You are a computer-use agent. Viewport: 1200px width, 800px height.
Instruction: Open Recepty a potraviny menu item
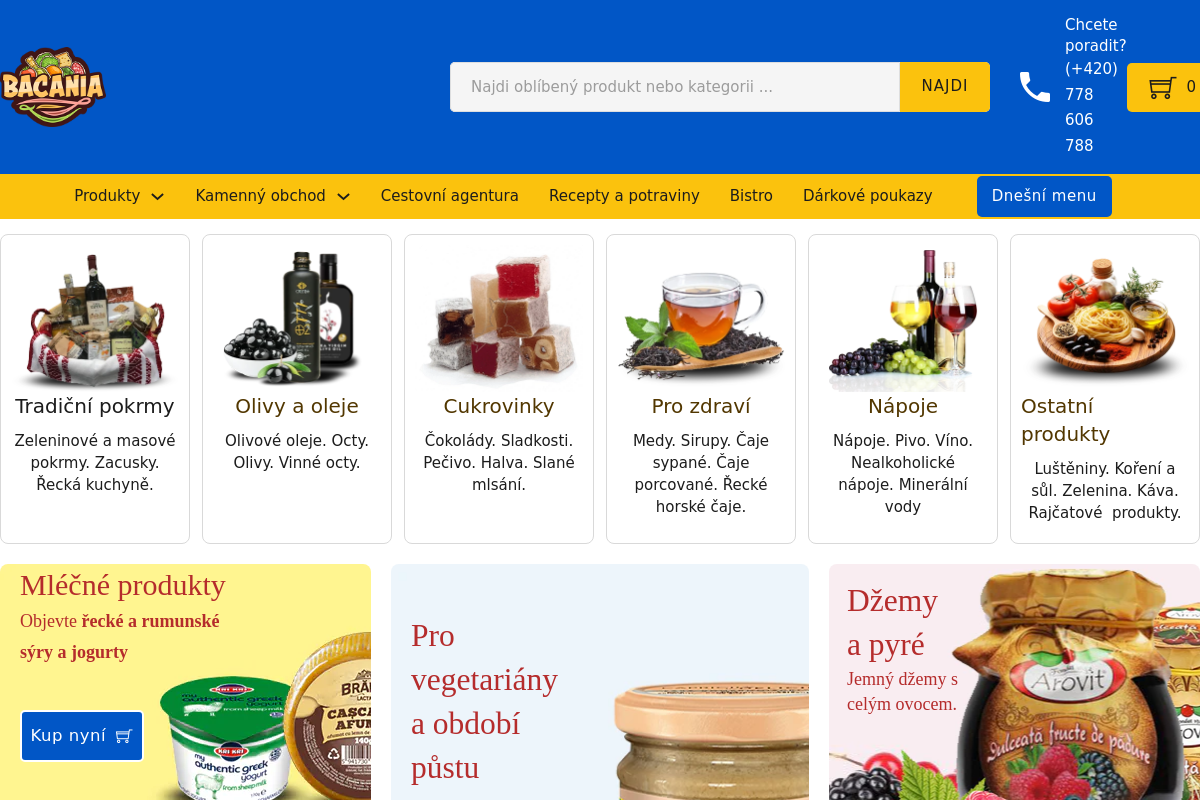click(x=624, y=196)
